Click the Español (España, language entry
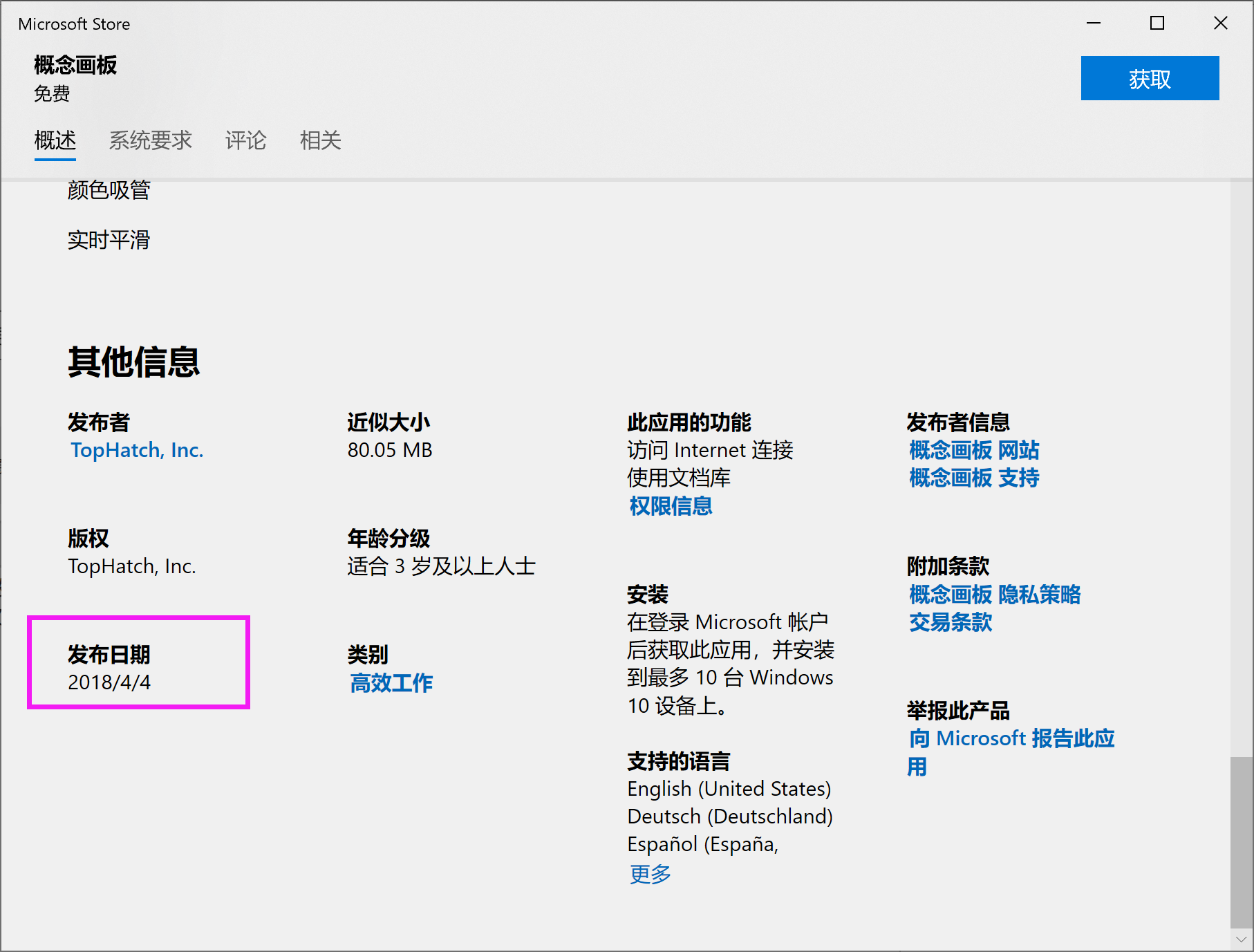 click(703, 844)
